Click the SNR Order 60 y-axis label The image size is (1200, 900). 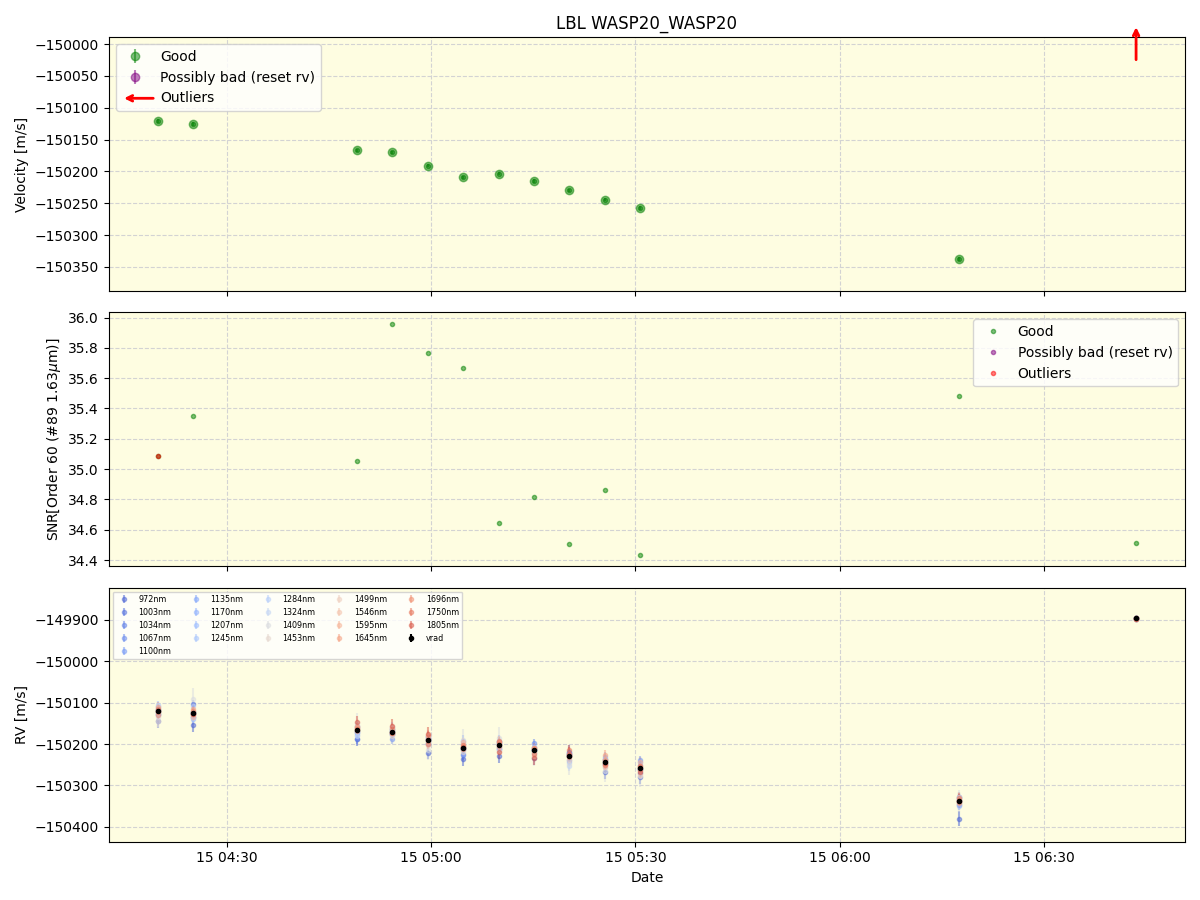pos(52,439)
